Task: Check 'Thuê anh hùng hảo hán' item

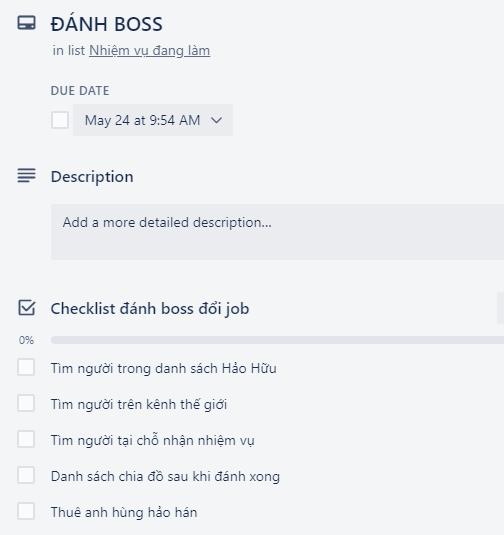Action: tap(26, 511)
